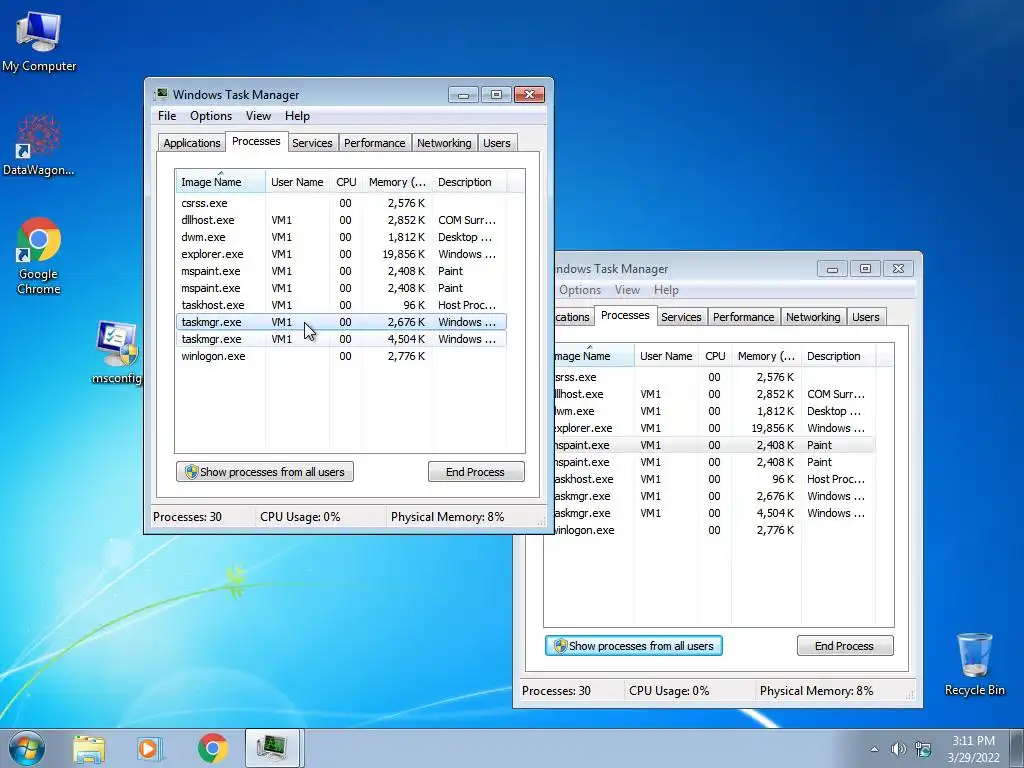Open File menu in front Task Manager

coord(167,116)
